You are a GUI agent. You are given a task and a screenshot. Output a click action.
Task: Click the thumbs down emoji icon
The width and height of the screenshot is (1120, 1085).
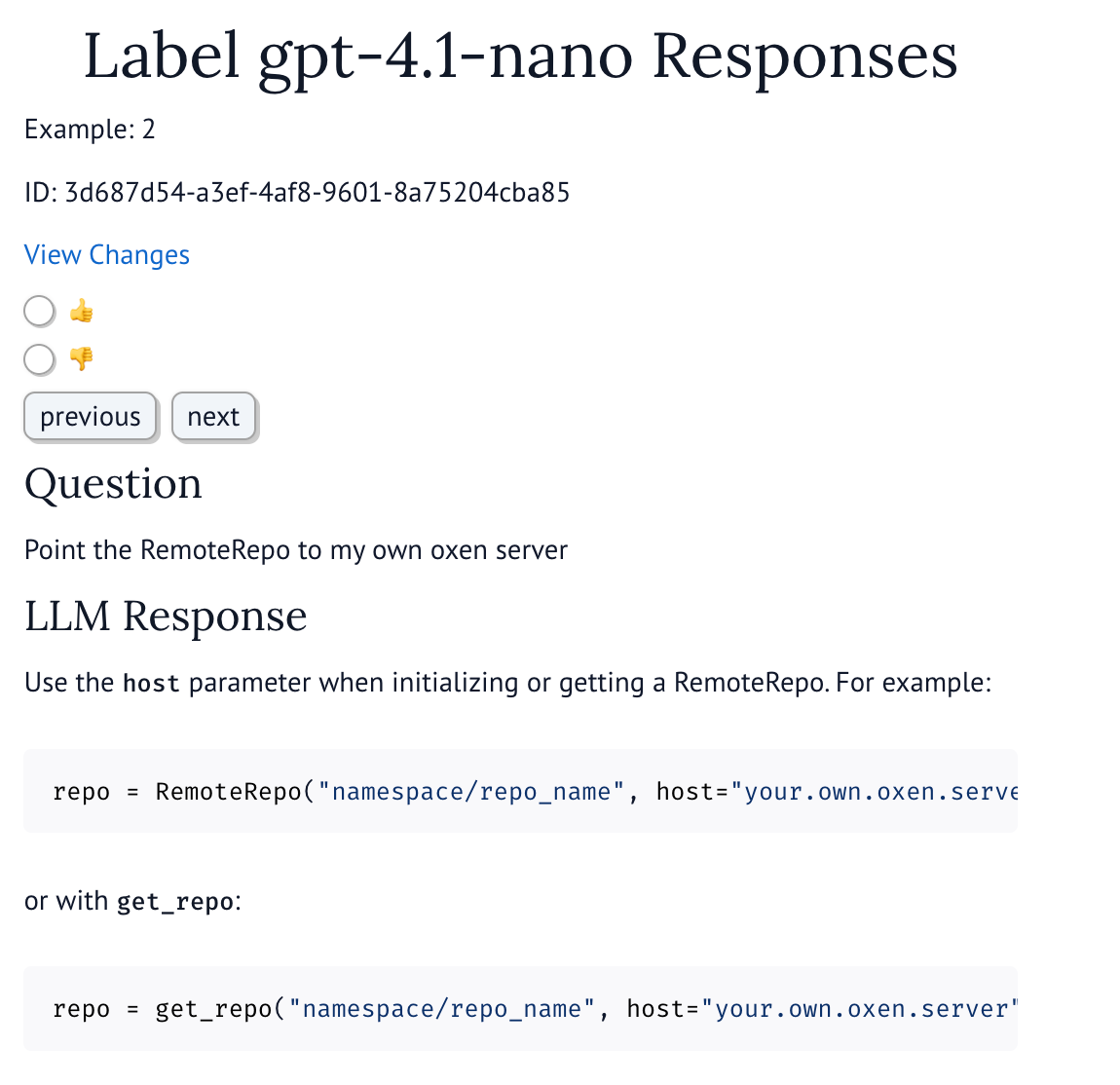82,358
